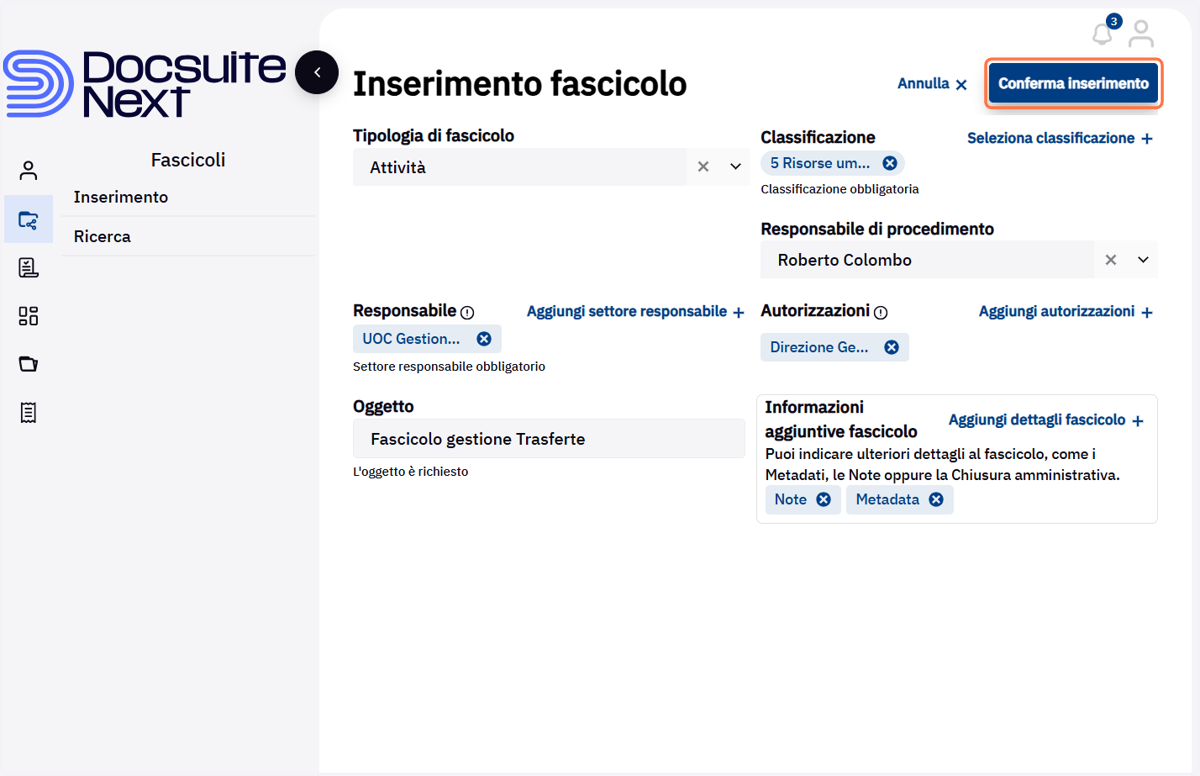
Task: Show info icon next to Autorizzazioni
Action: pyautogui.click(x=880, y=313)
